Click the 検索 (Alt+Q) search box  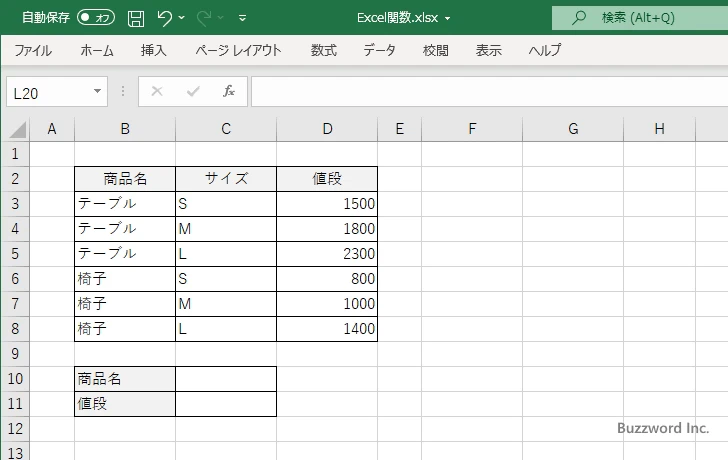coord(640,18)
